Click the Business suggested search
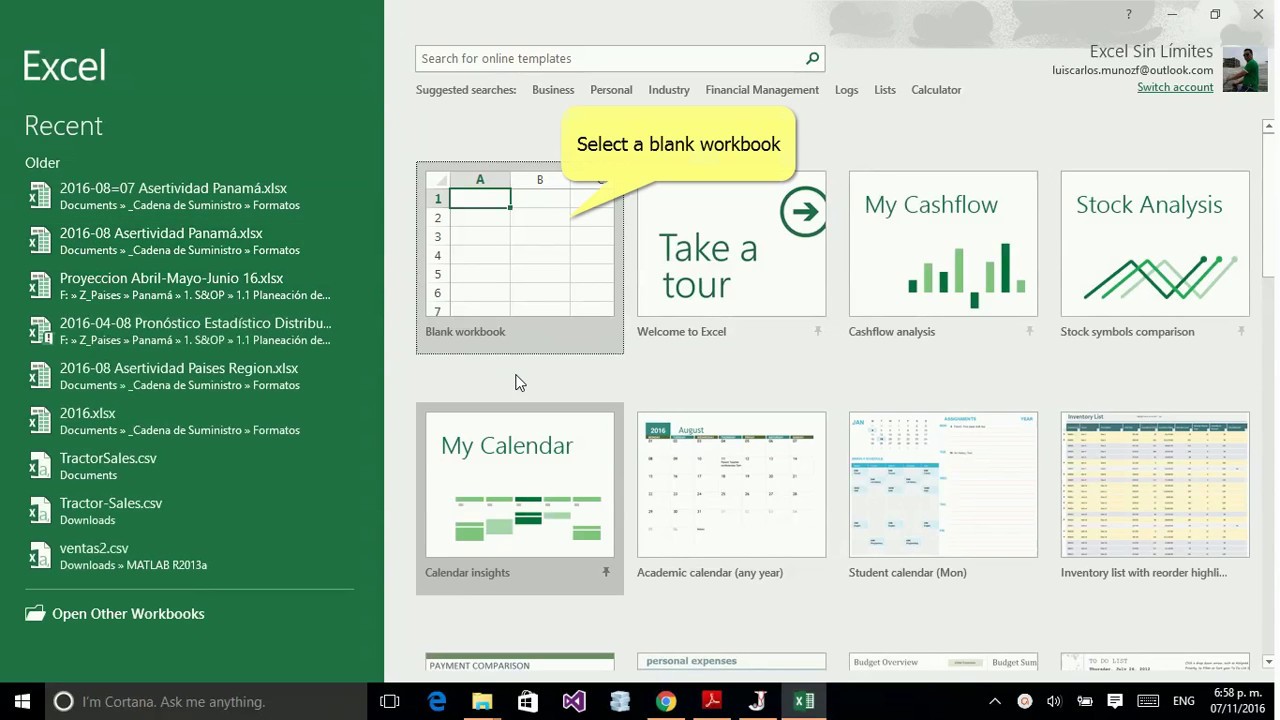This screenshot has height=720, width=1280. [x=553, y=90]
